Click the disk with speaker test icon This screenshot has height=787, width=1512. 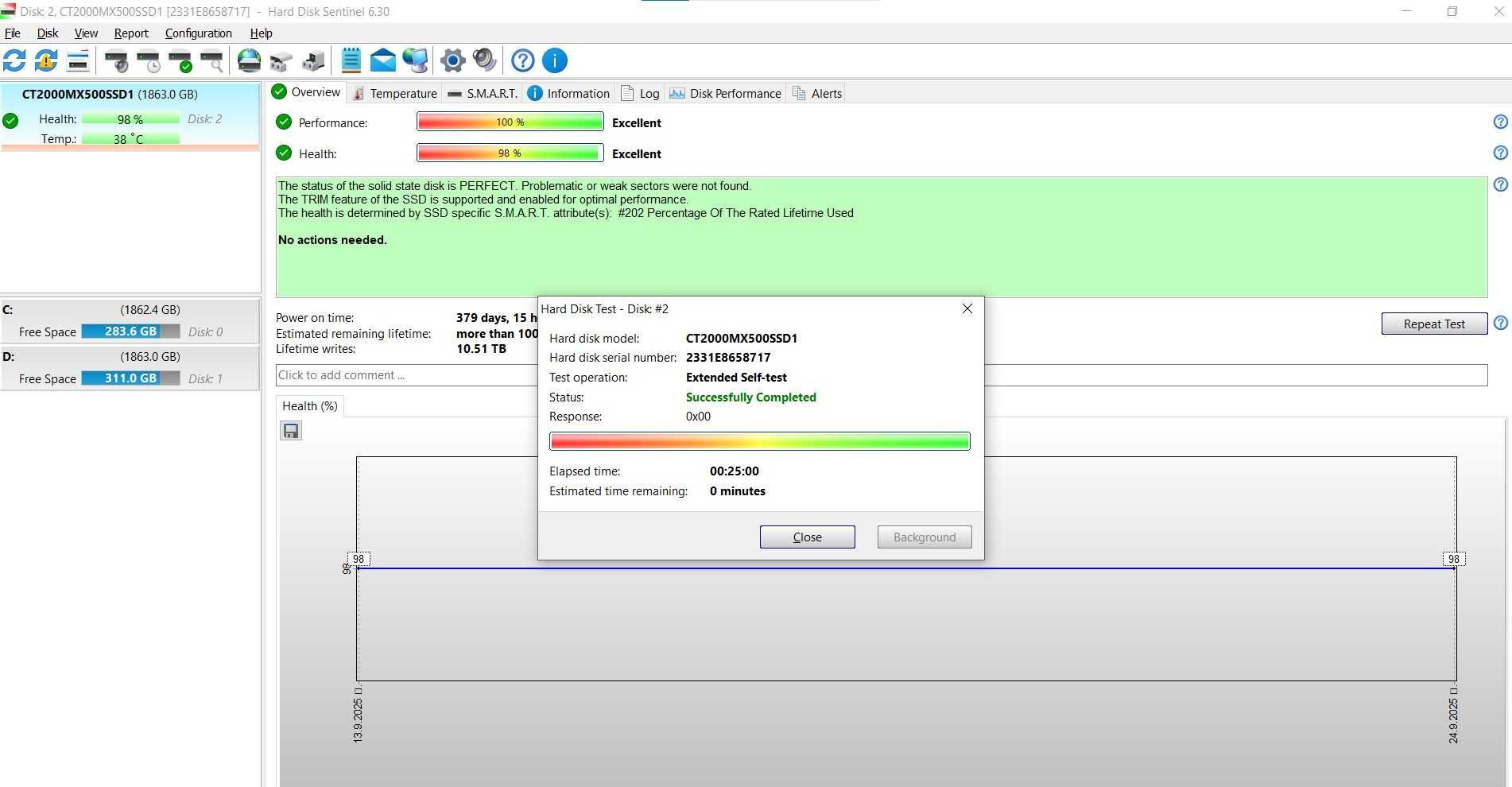pyautogui.click(x=117, y=60)
